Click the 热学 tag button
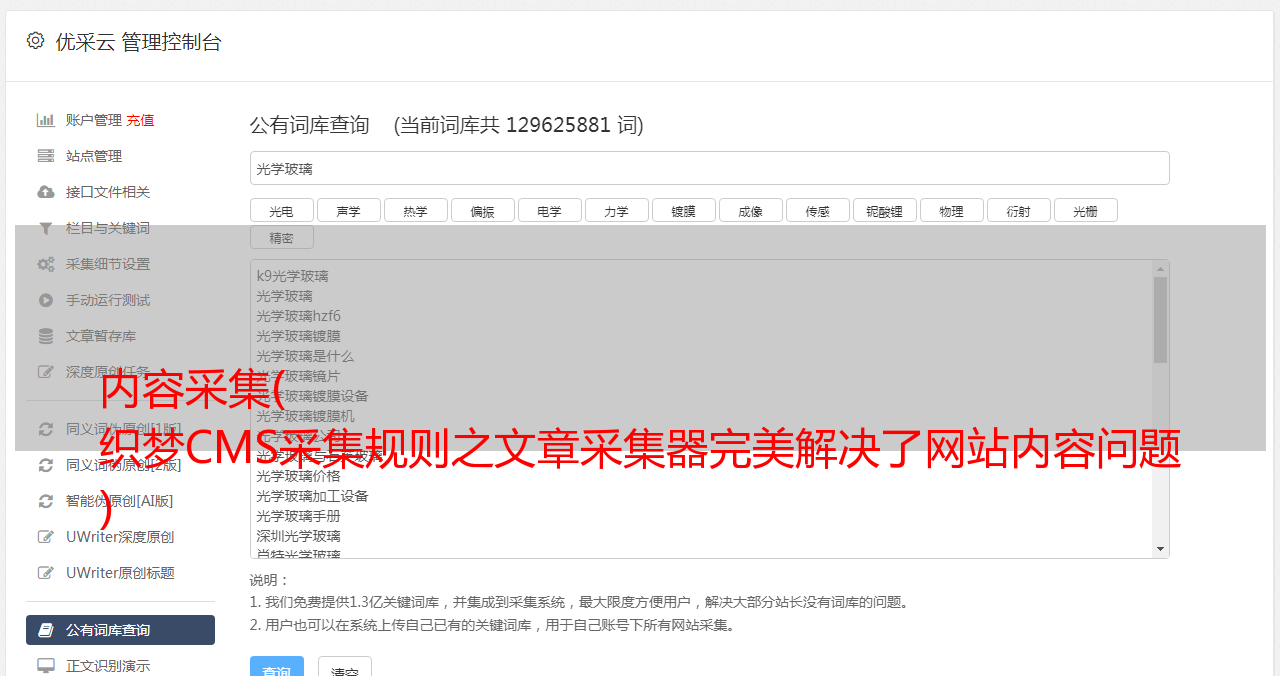This screenshot has width=1280, height=676. (x=415, y=210)
